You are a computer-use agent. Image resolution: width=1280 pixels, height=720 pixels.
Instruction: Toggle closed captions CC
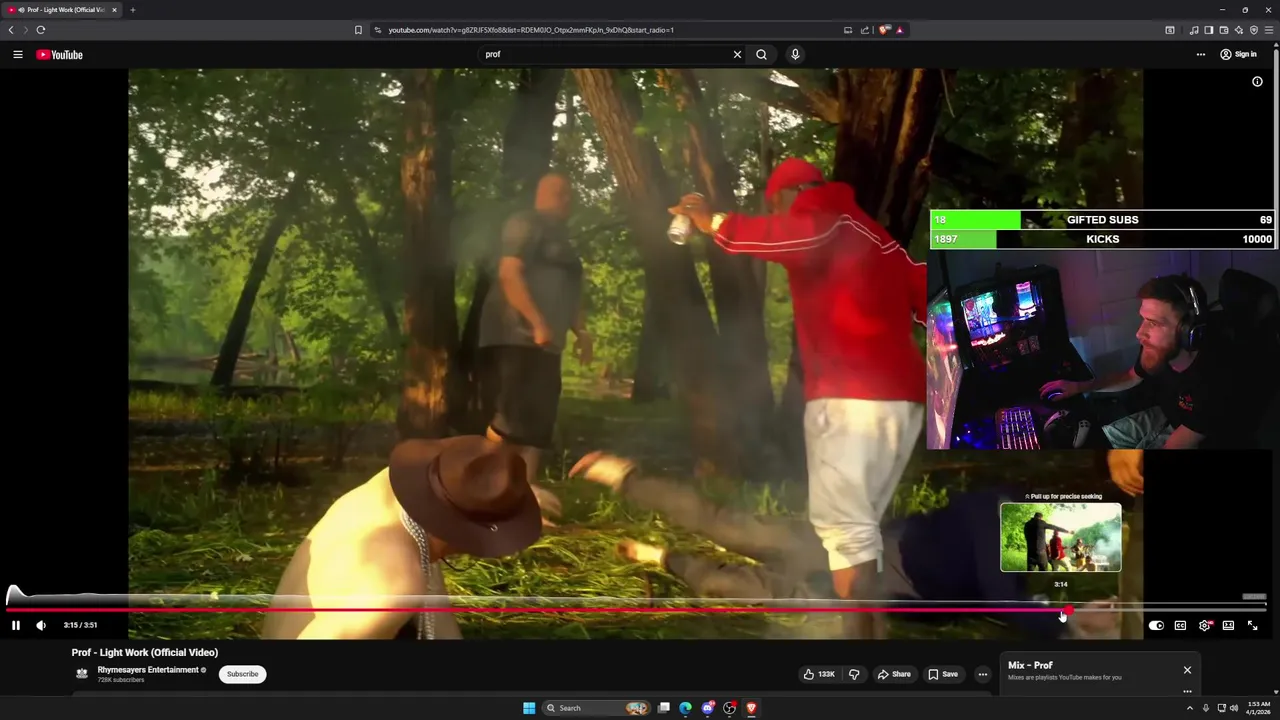tap(1180, 625)
